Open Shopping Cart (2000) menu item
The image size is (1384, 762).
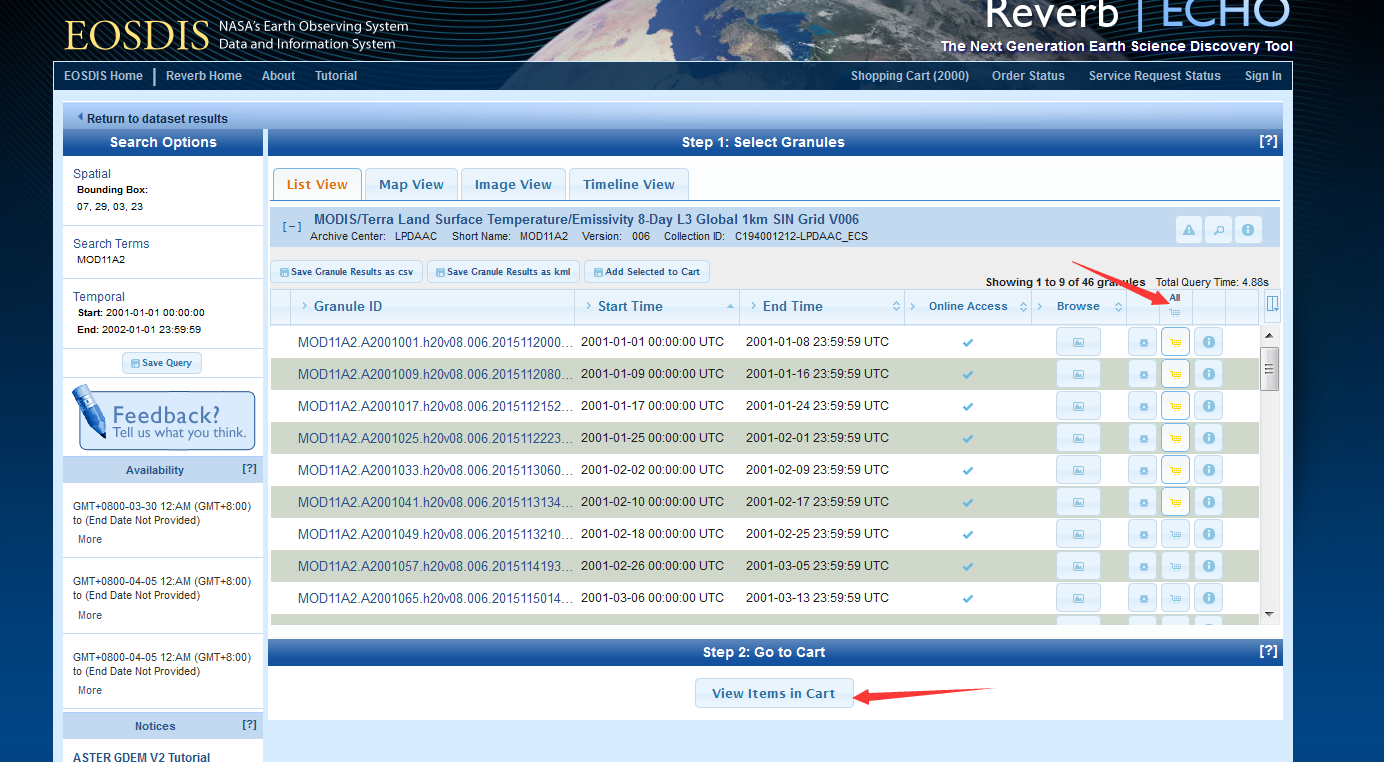pos(910,76)
